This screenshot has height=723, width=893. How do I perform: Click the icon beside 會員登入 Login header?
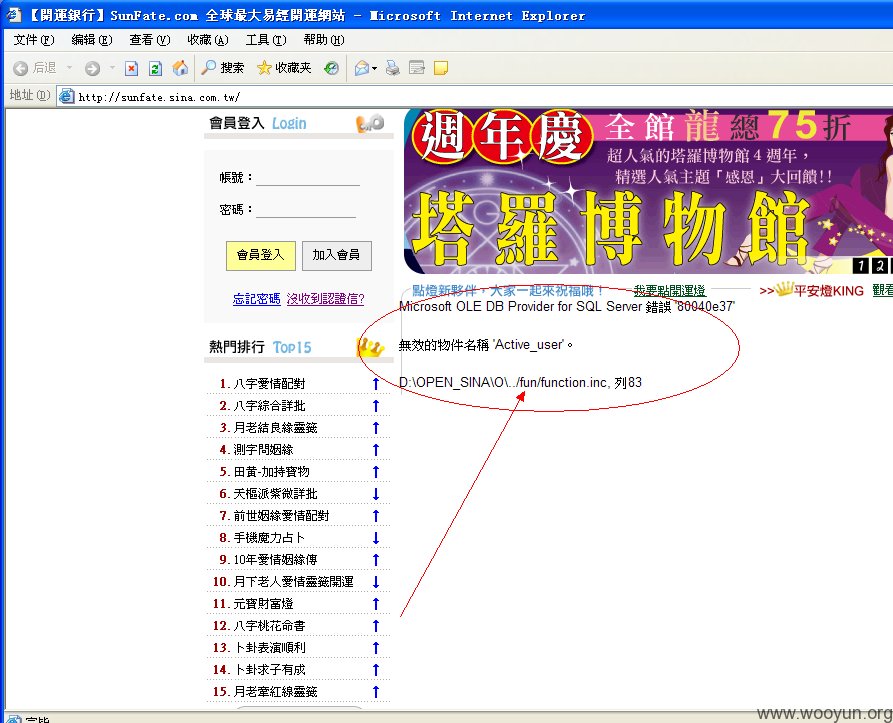(370, 123)
